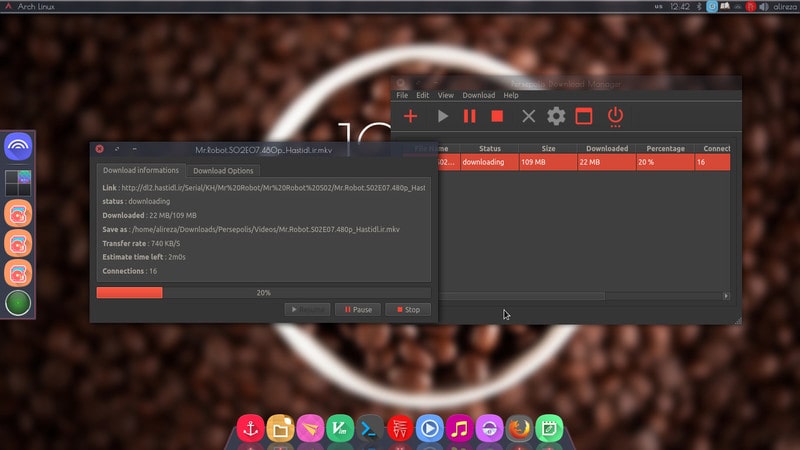Click the Size column header
The width and height of the screenshot is (800, 450).
tap(548, 148)
